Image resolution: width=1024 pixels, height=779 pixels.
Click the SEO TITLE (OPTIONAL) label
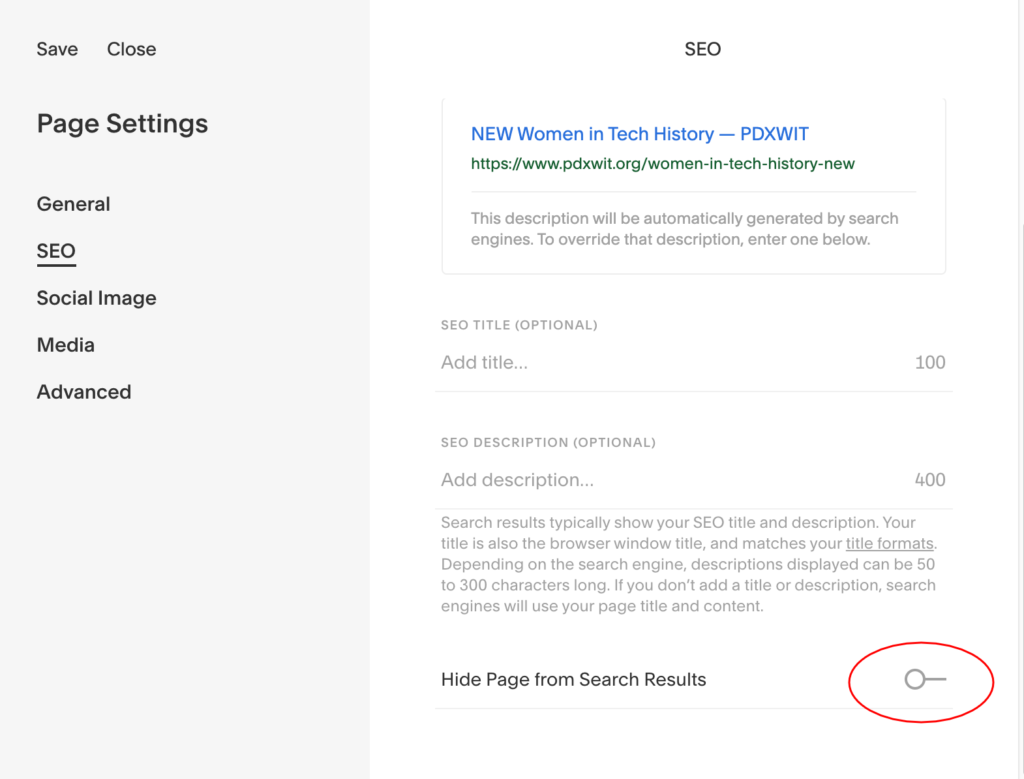point(519,325)
